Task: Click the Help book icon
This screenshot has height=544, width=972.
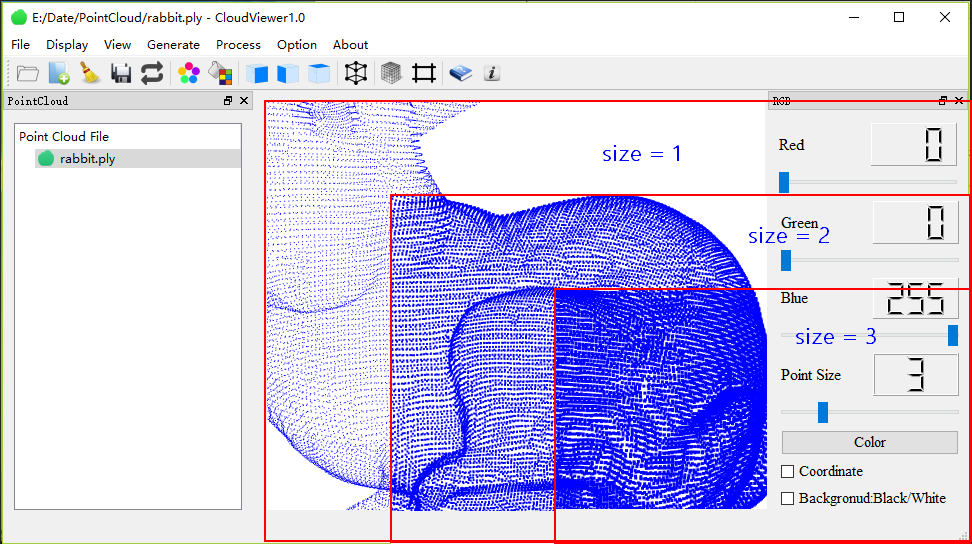Action: pos(460,73)
